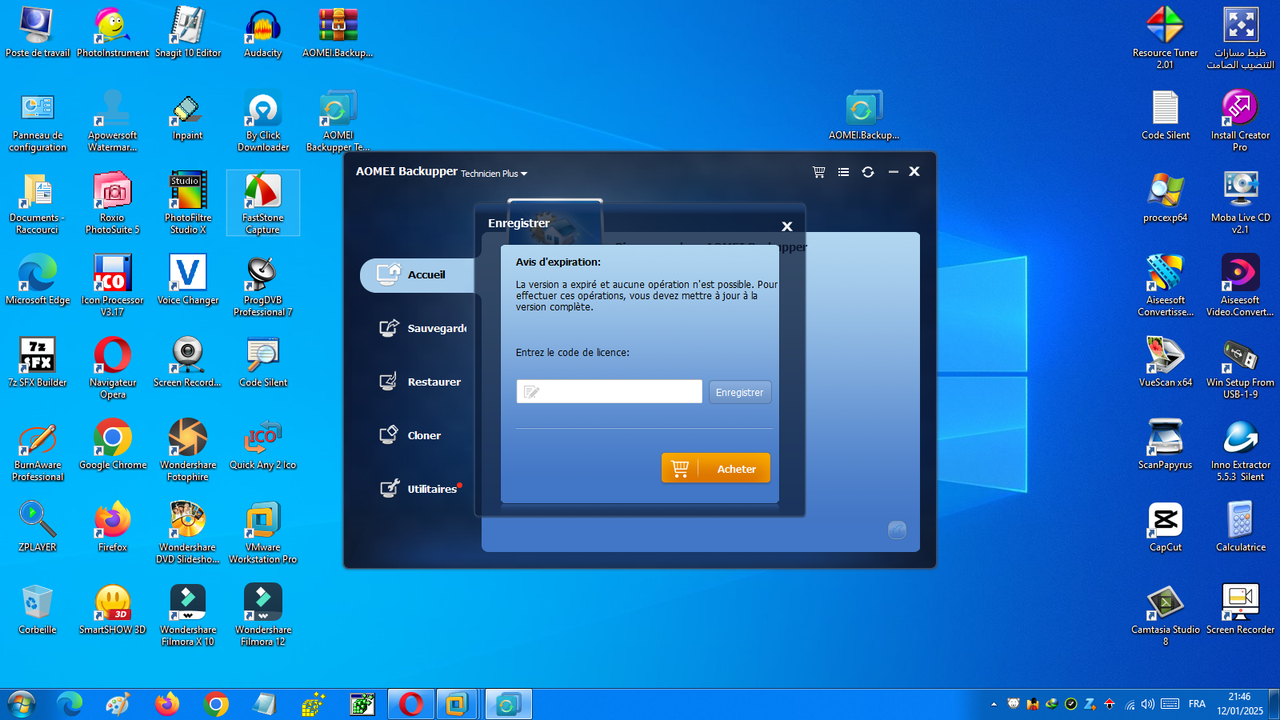The width and height of the screenshot is (1280, 720).
Task: Open the Apowersoft Watermark desktop icon
Action: pyautogui.click(x=113, y=121)
